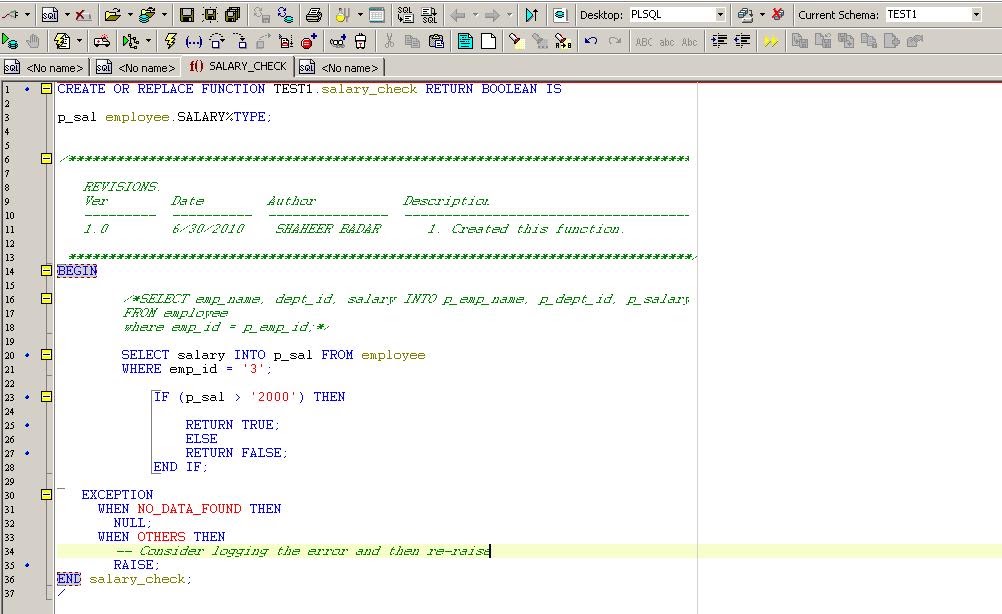Collapse the BEGIN block fold marker

pyautogui.click(x=46, y=270)
